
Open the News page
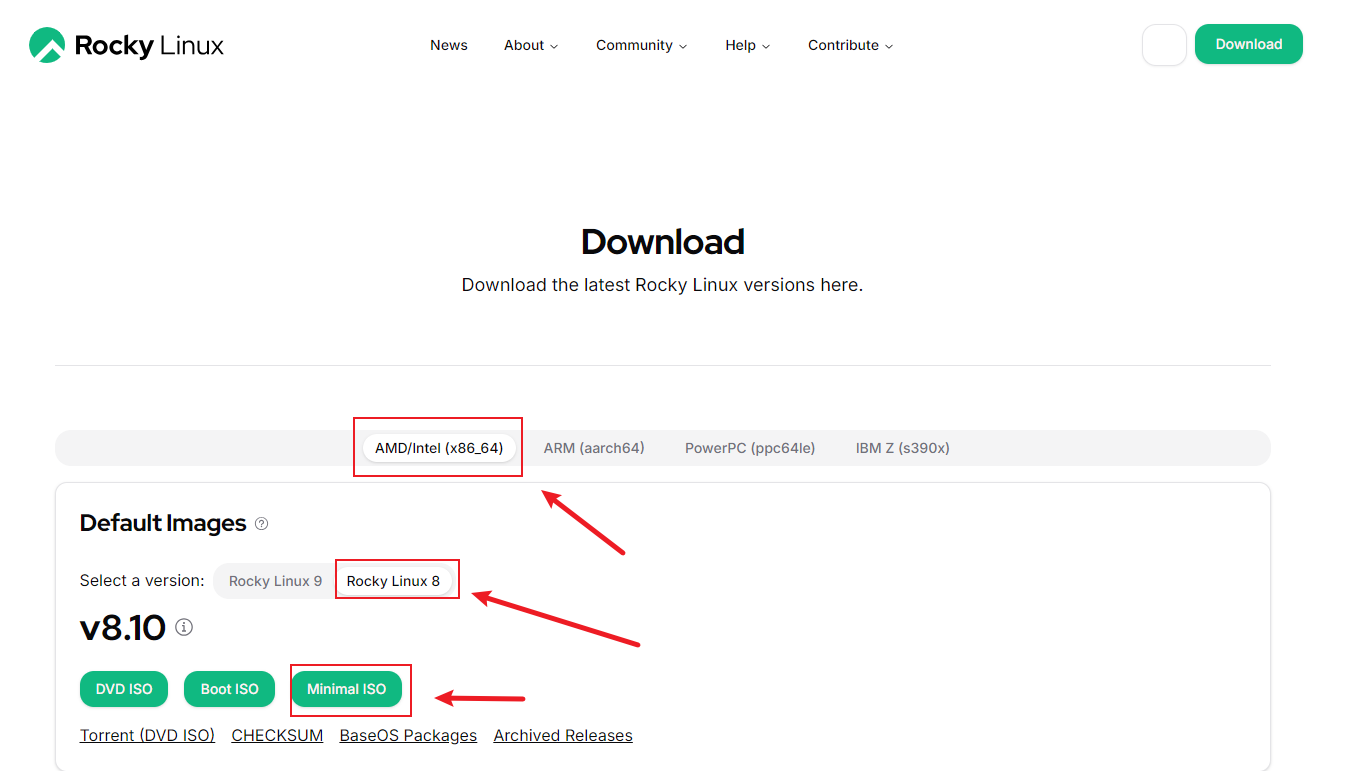coord(449,45)
